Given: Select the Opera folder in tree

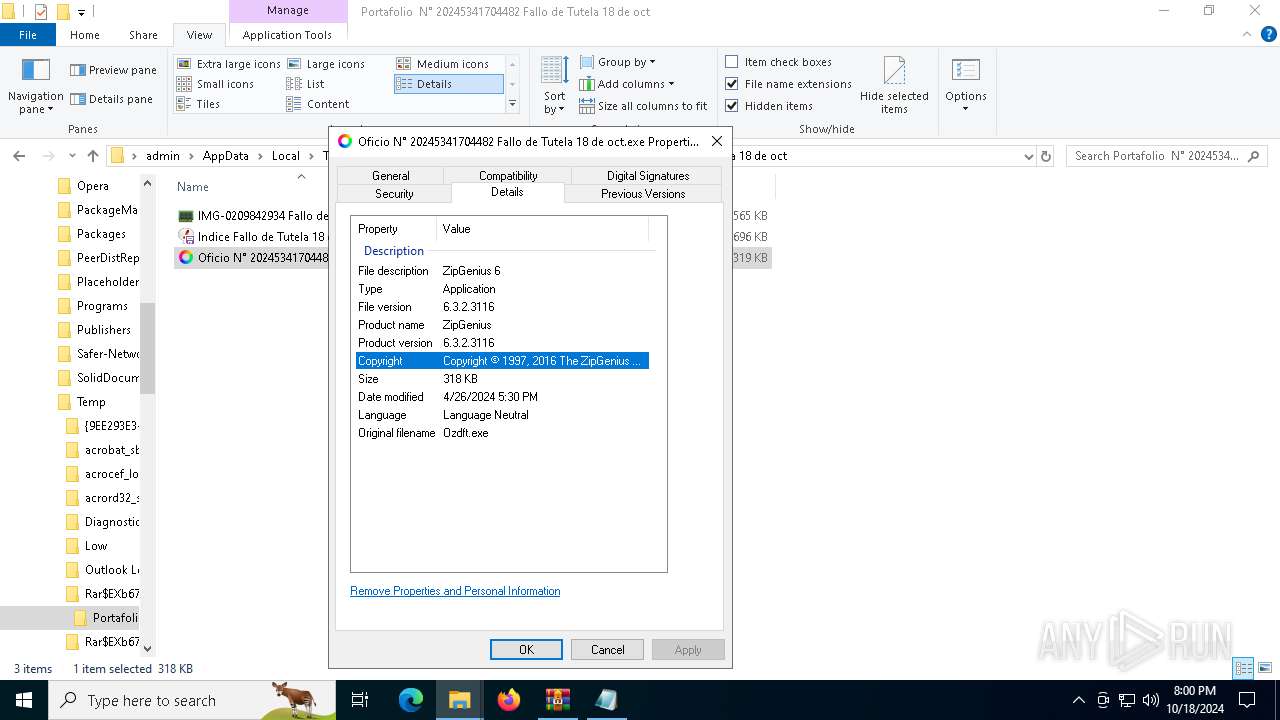Looking at the screenshot, I should (93, 186).
